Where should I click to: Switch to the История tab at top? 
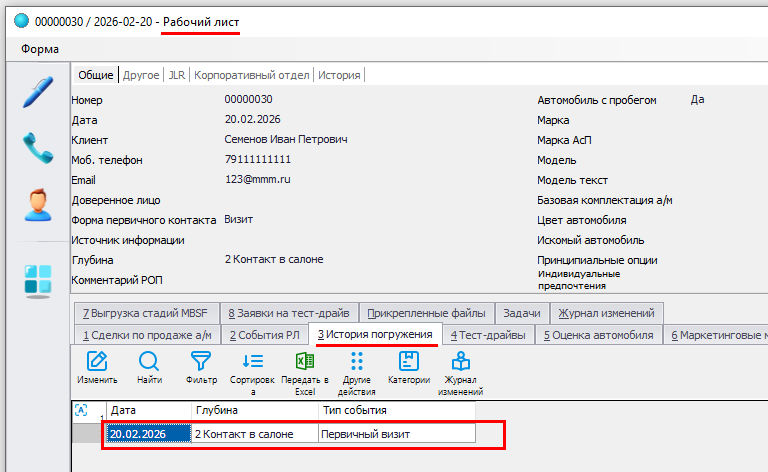pyautogui.click(x=339, y=75)
